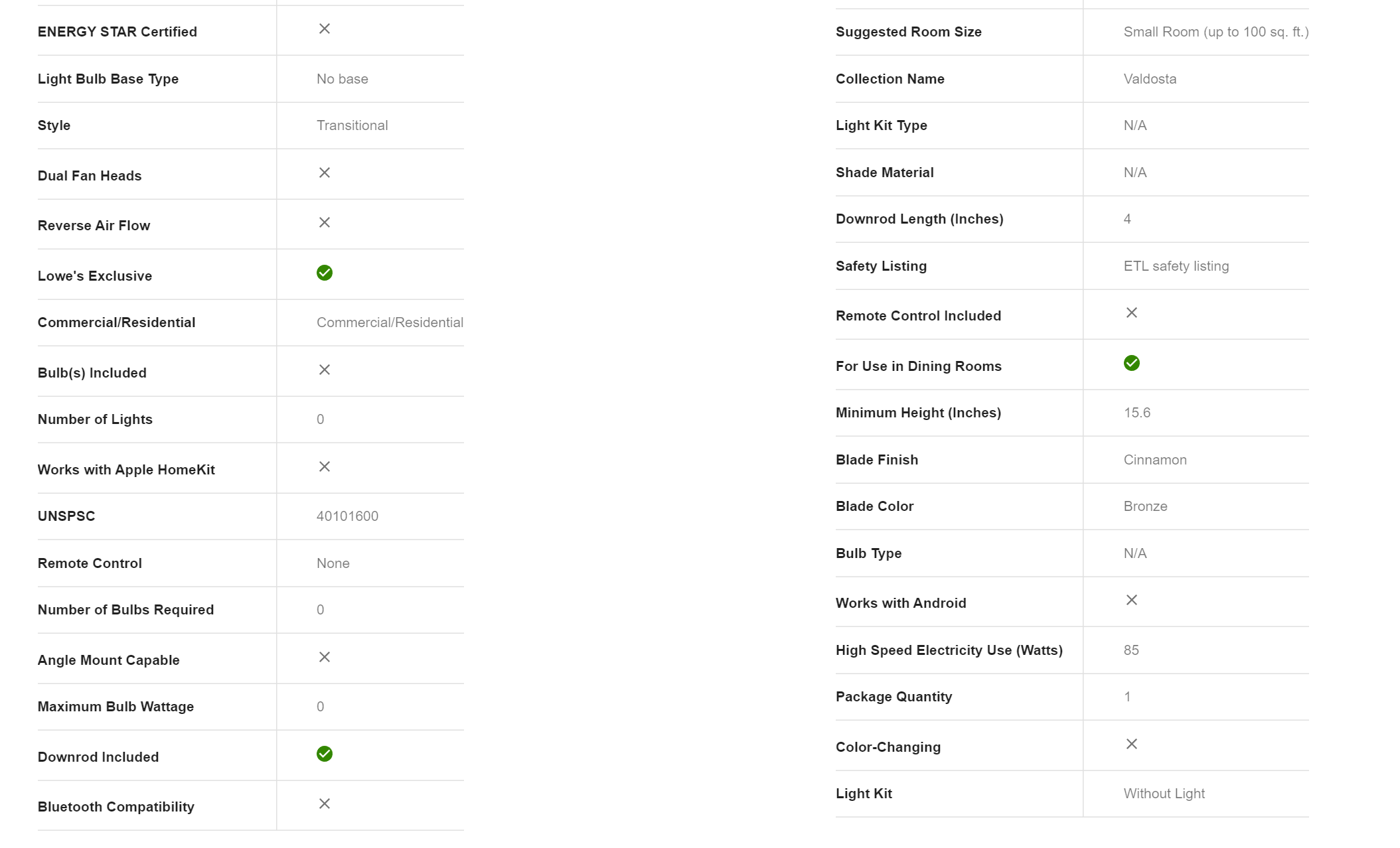Click the X icon for Remote Control Included

(x=1132, y=313)
